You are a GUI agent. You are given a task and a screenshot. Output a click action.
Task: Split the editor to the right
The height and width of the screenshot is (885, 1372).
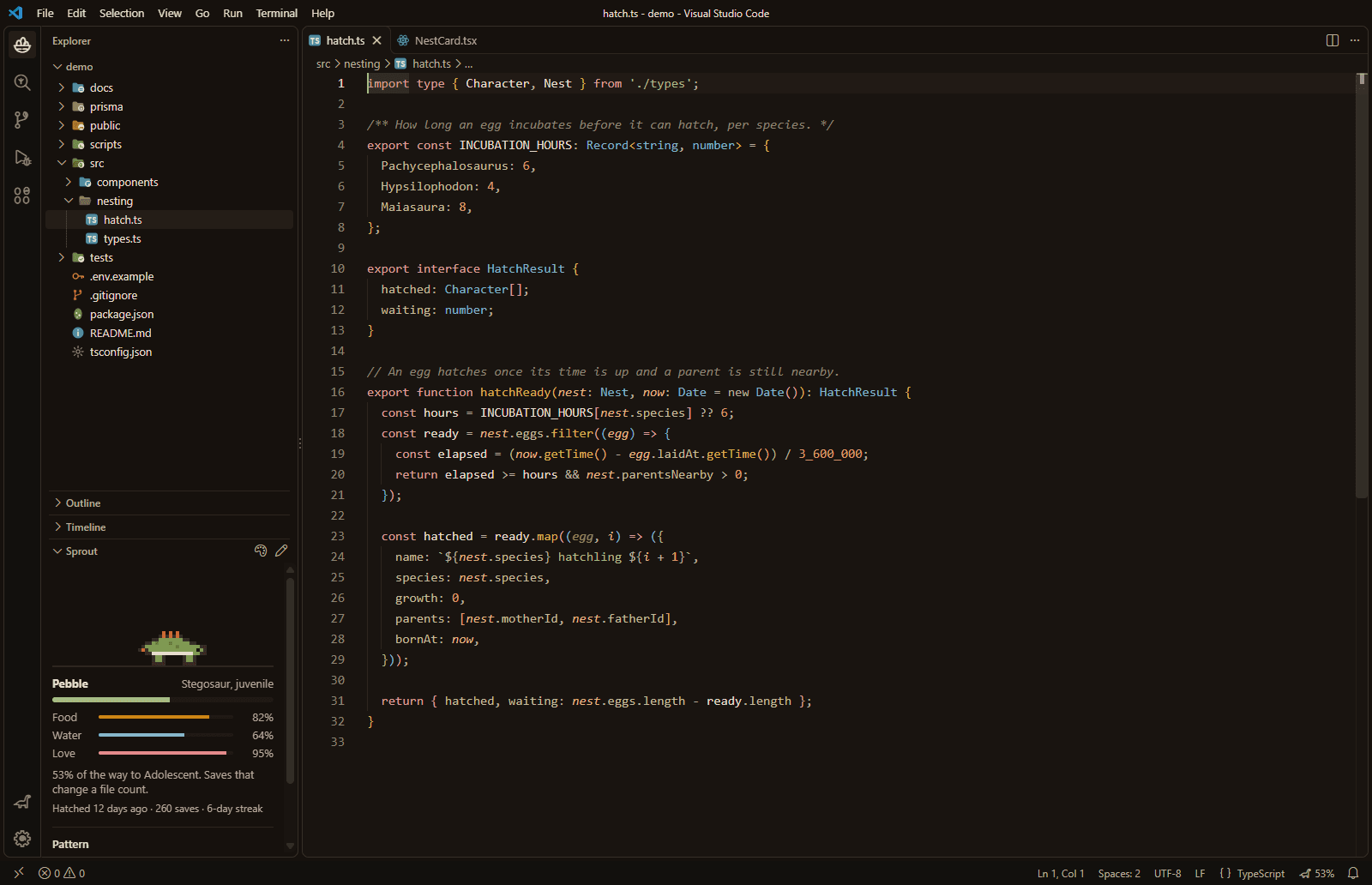tap(1333, 40)
